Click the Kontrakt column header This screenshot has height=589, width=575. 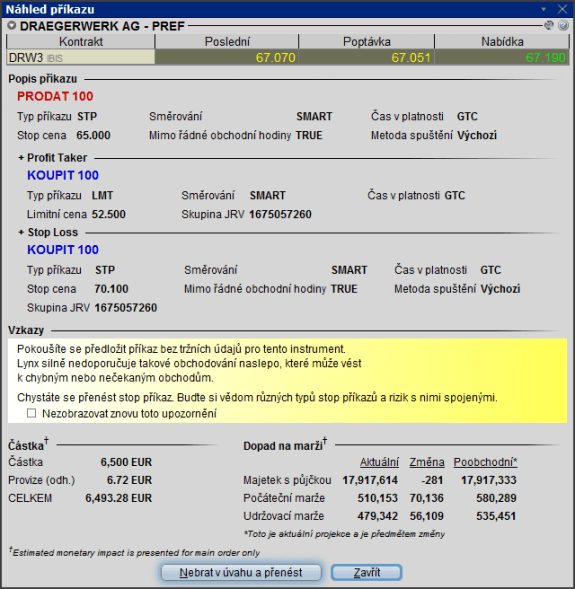(80, 42)
